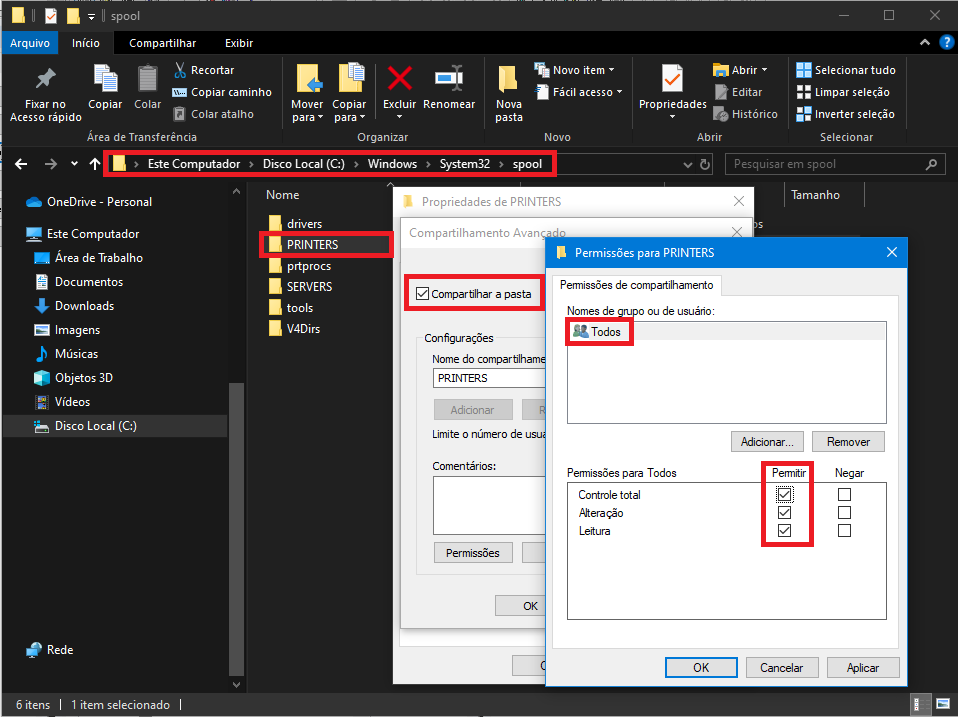Click the Aplicar button

863,668
